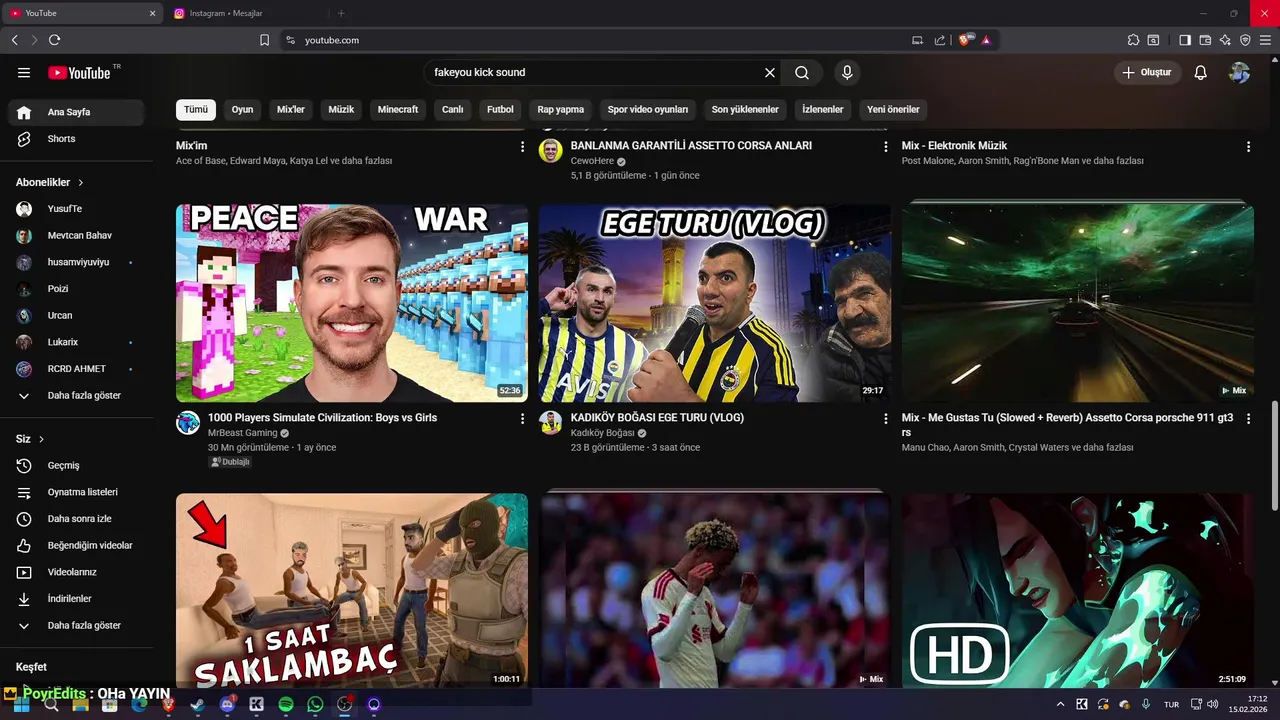Open the browser extensions puzzle icon

click(x=1133, y=40)
